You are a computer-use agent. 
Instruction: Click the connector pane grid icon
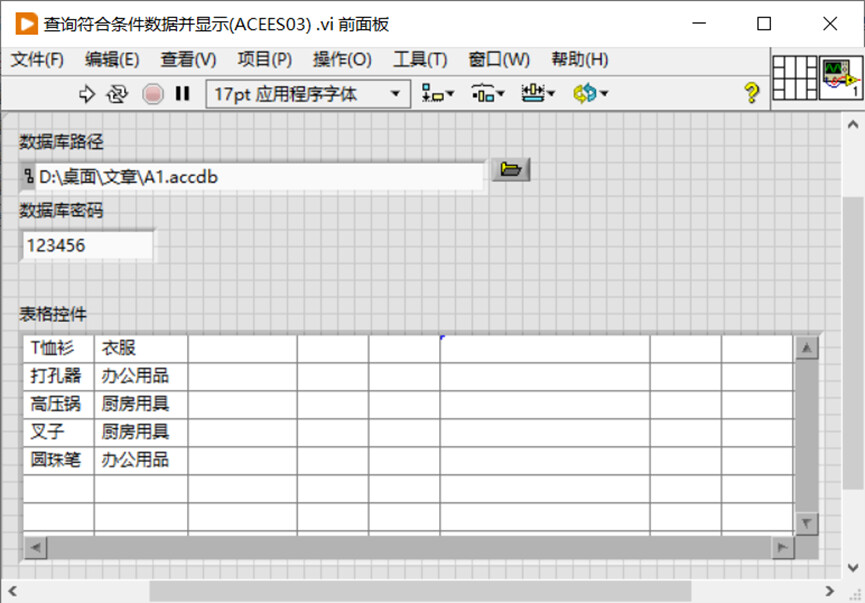coord(794,78)
